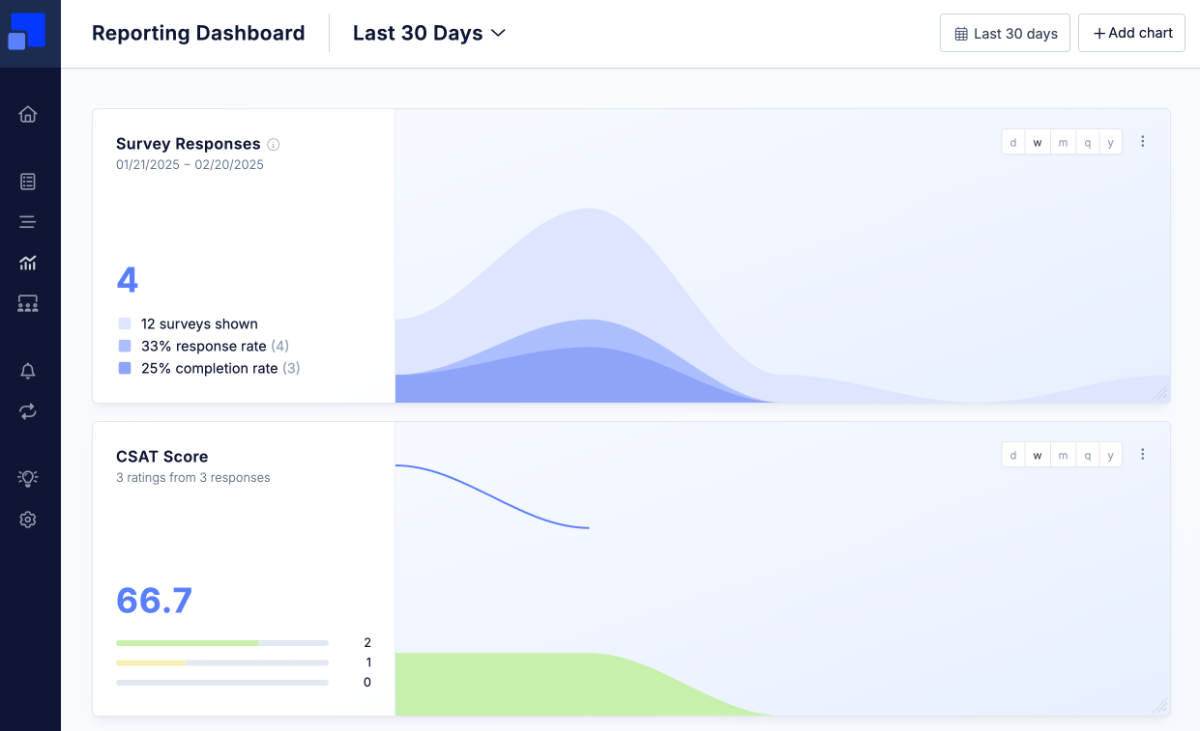Select monthly 'm' grouping on CSAT Score chart

(x=1063, y=455)
